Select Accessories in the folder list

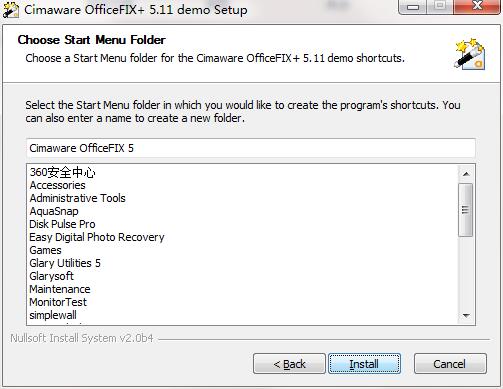(x=57, y=185)
